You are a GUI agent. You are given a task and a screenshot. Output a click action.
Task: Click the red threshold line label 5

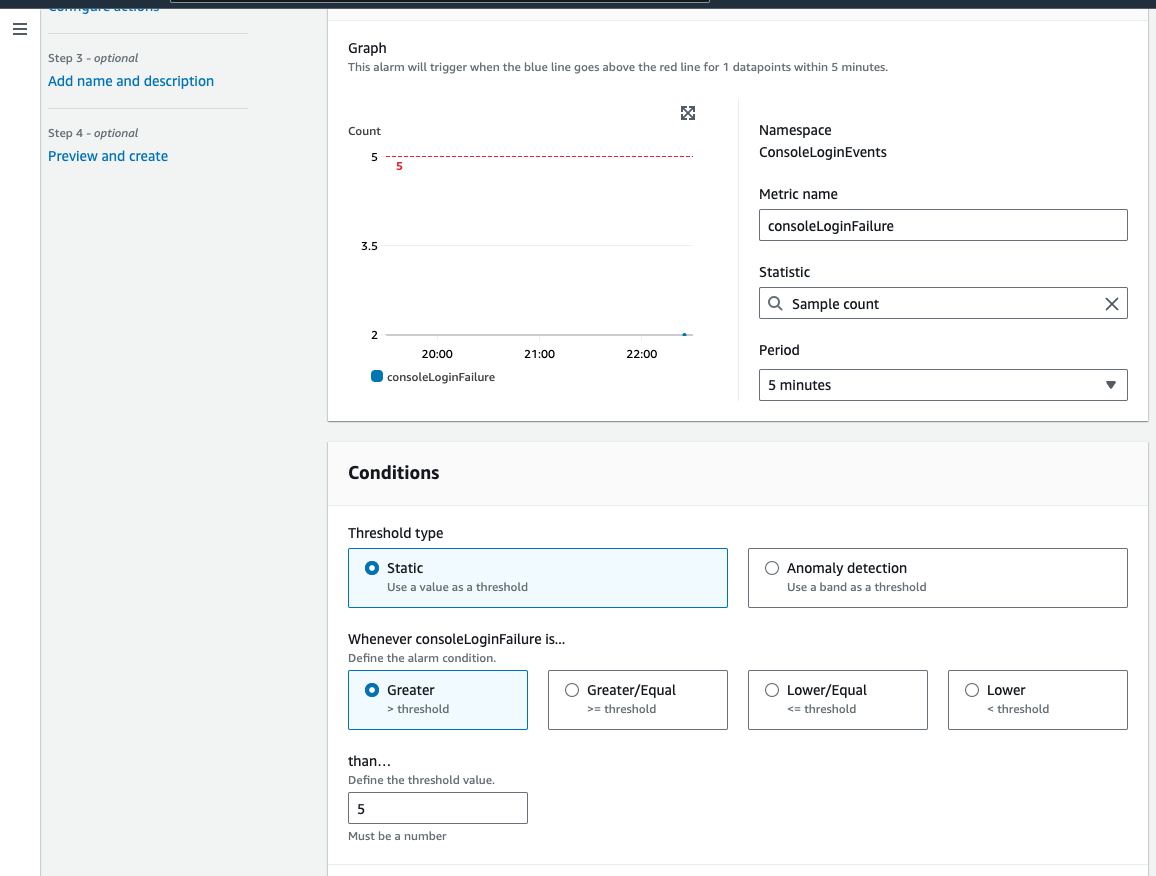click(x=399, y=166)
